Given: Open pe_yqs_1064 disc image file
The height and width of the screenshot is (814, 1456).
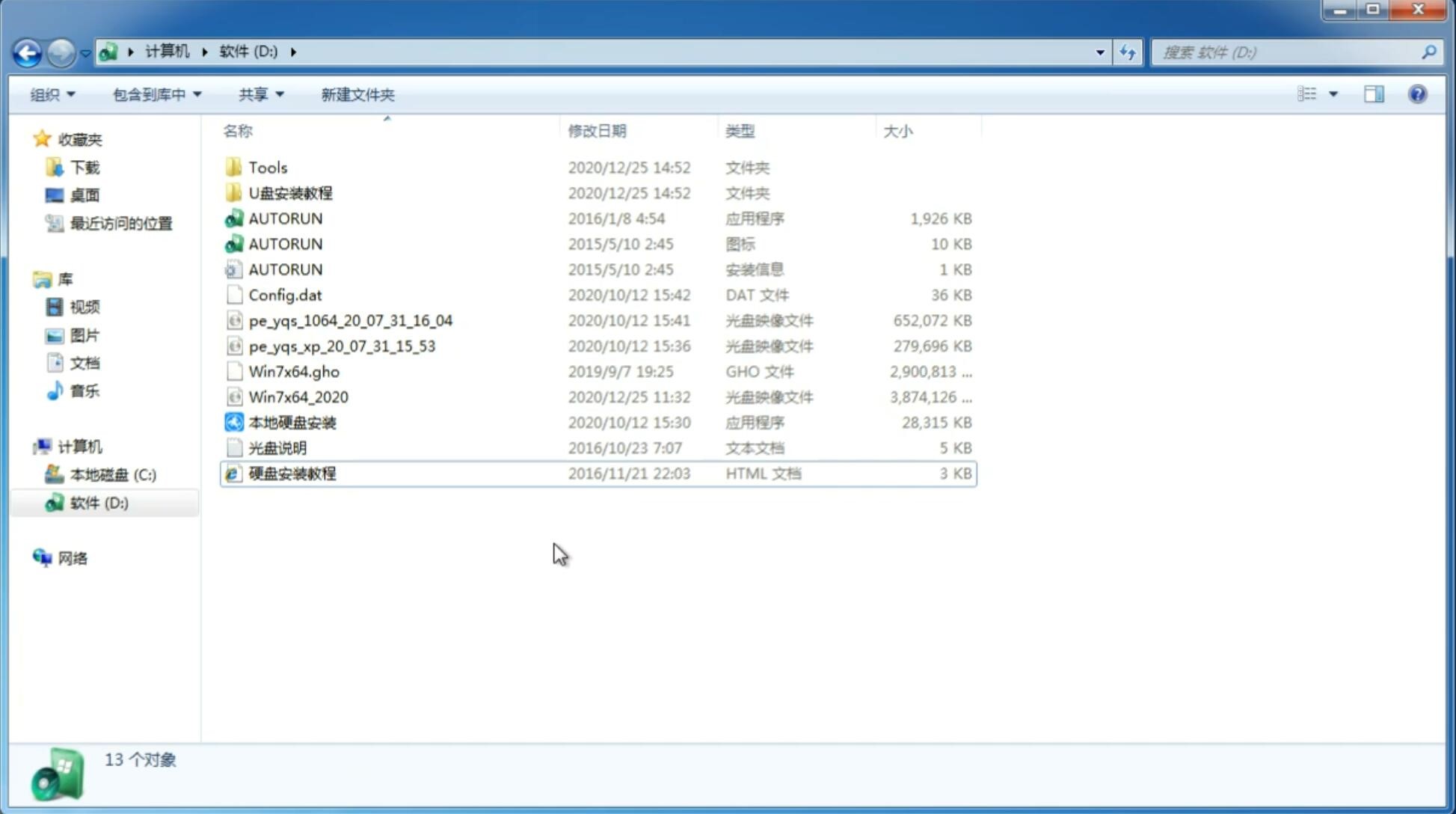Looking at the screenshot, I should point(350,320).
